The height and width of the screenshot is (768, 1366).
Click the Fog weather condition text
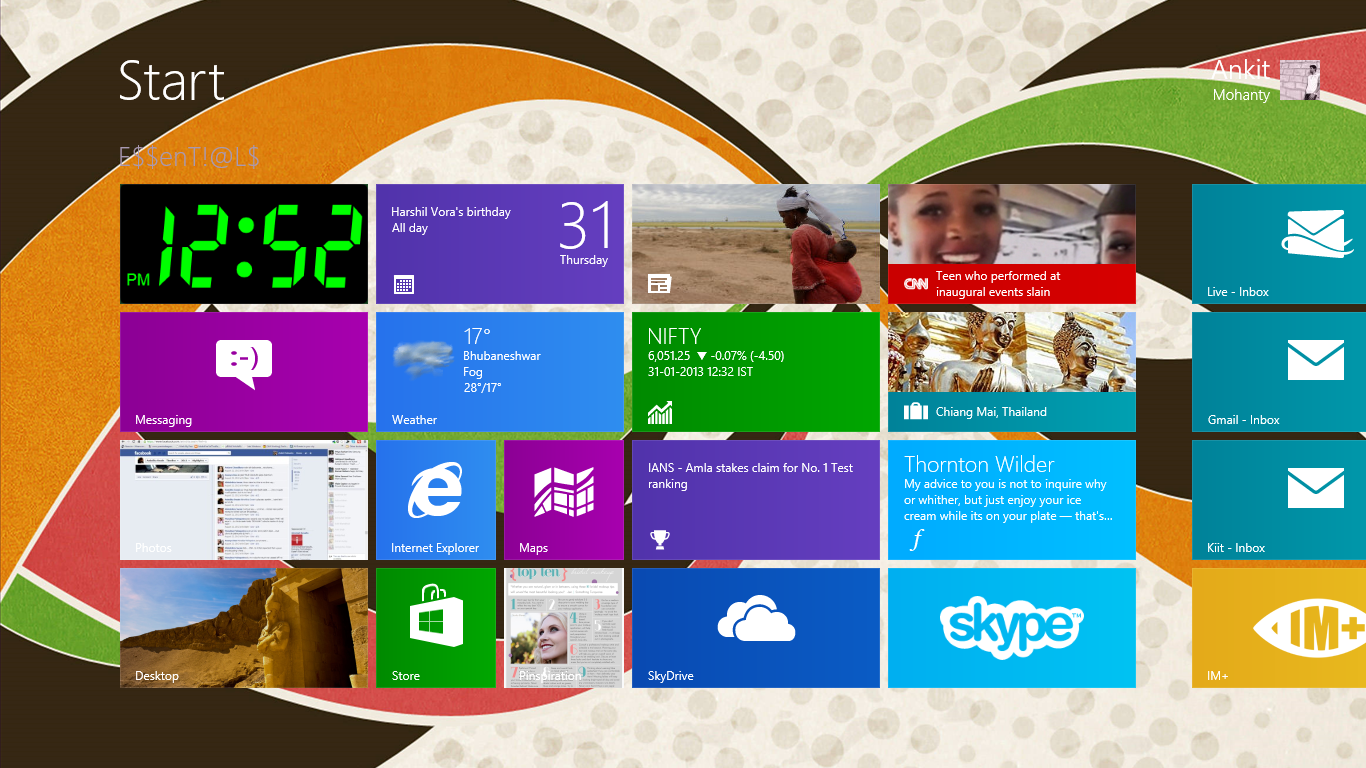point(473,372)
